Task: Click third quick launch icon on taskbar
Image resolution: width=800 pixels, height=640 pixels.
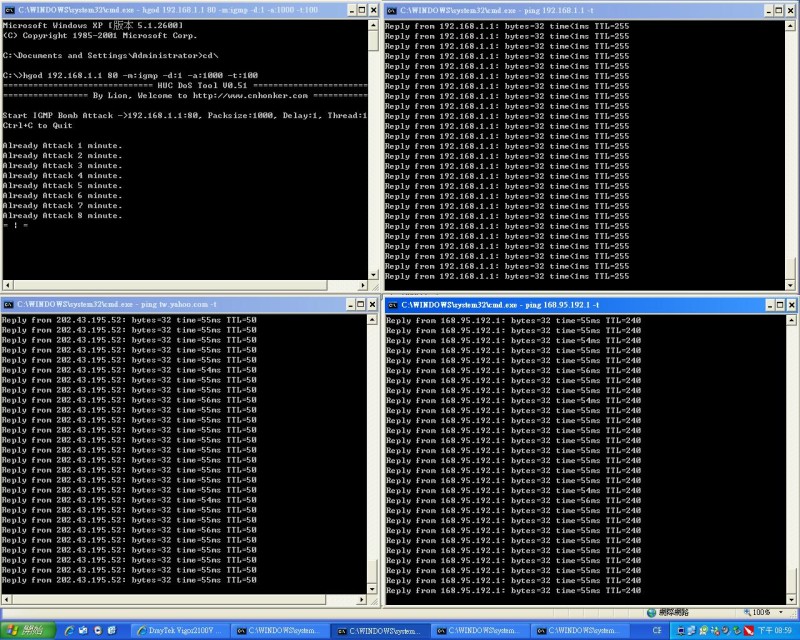Action: pyautogui.click(x=98, y=631)
